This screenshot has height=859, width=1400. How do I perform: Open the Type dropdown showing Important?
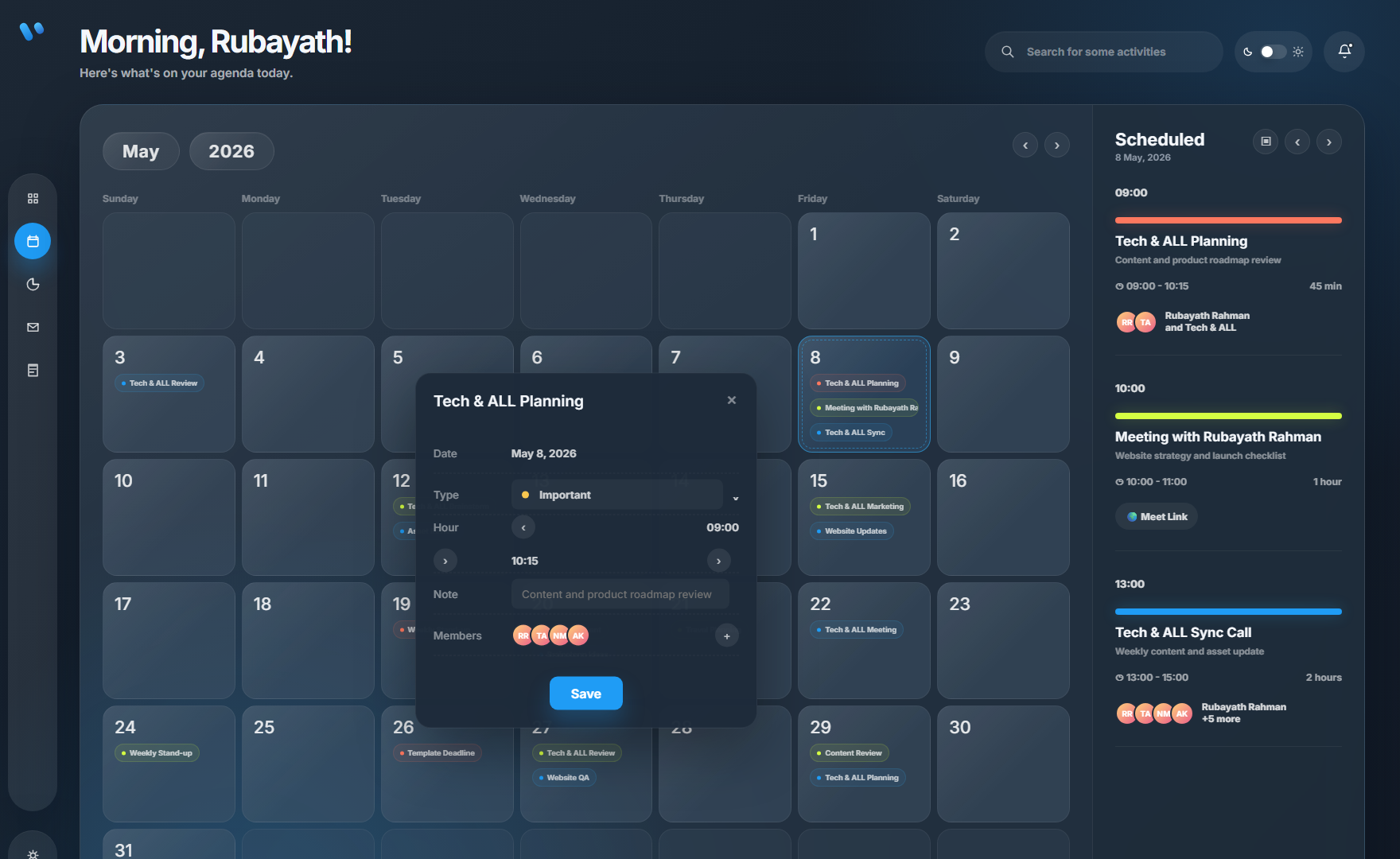coord(617,495)
